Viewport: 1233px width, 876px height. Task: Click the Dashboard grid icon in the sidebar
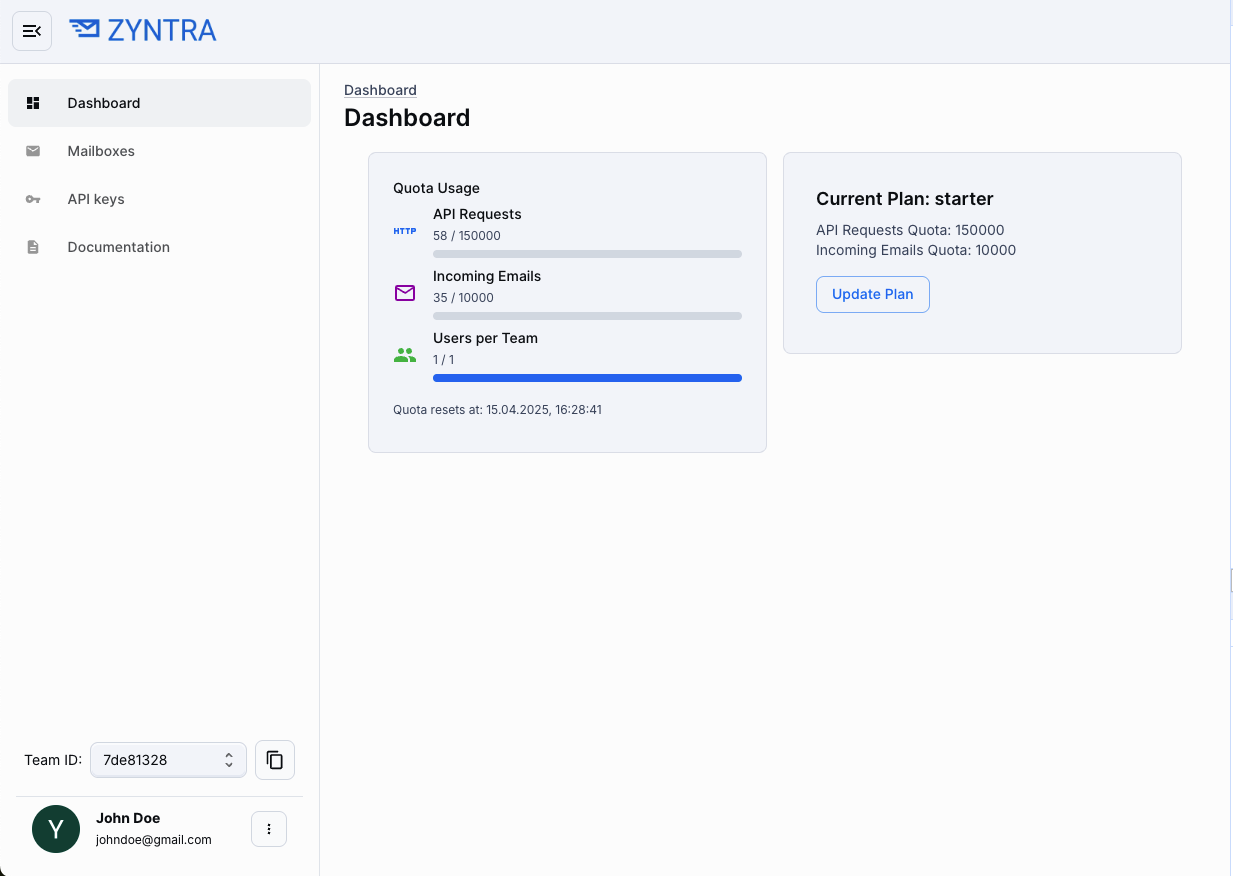tap(33, 103)
